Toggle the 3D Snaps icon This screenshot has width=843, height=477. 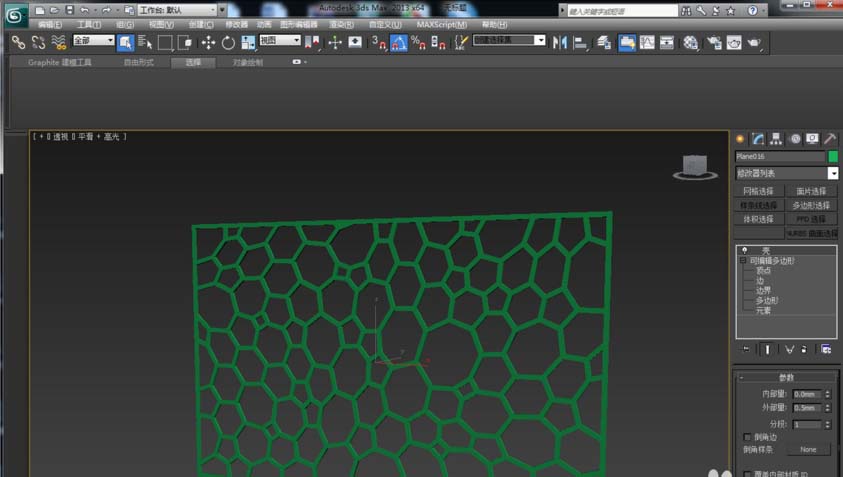pyautogui.click(x=378, y=42)
